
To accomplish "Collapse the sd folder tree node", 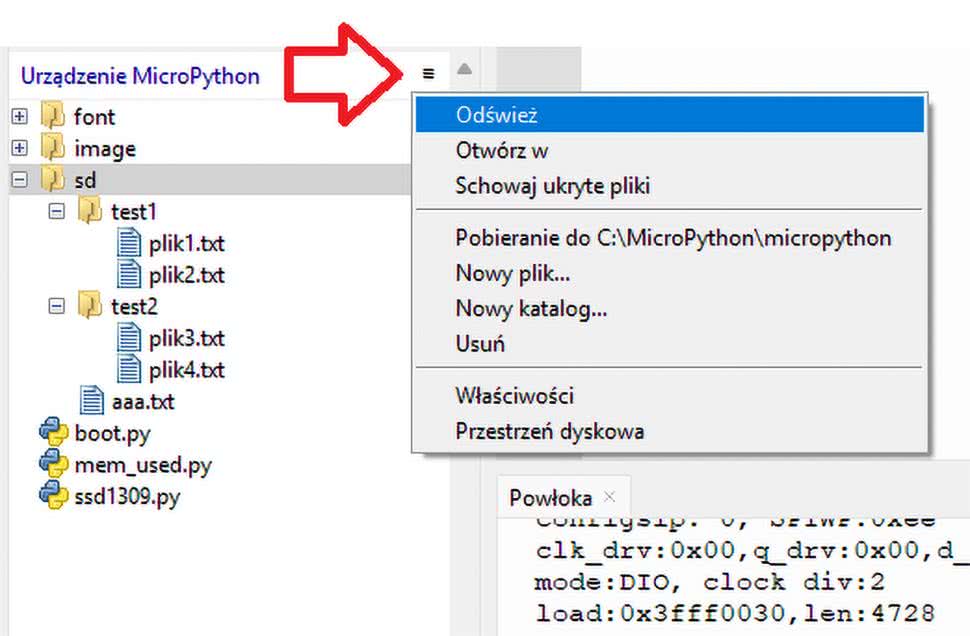I will click(19, 181).
